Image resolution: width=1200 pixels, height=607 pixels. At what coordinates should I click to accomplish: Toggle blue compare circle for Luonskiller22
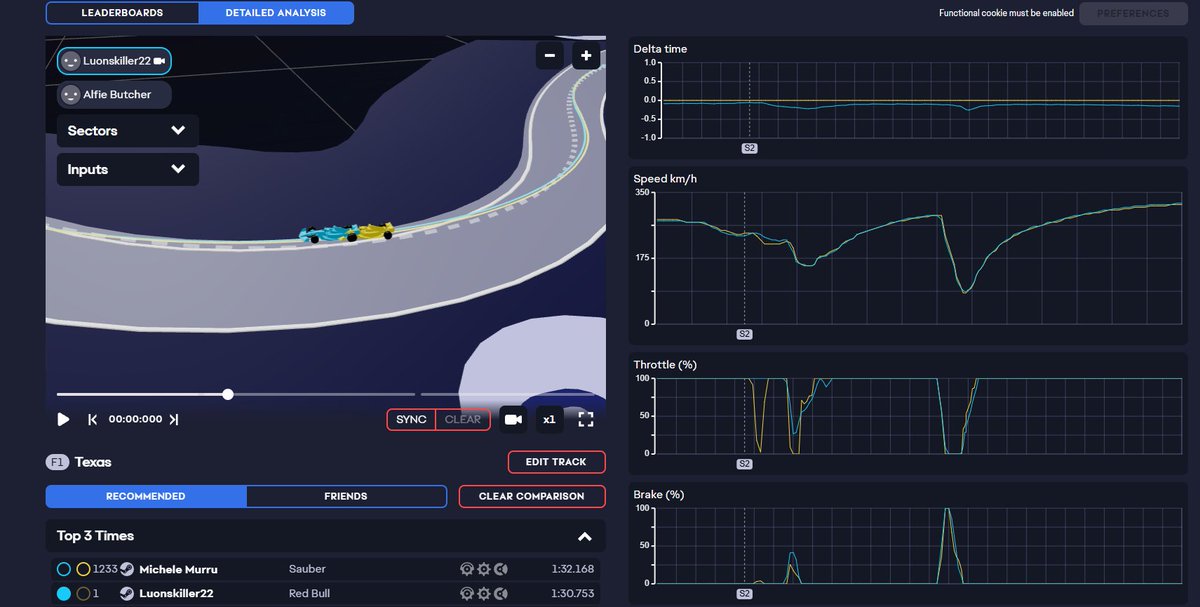pos(64,593)
